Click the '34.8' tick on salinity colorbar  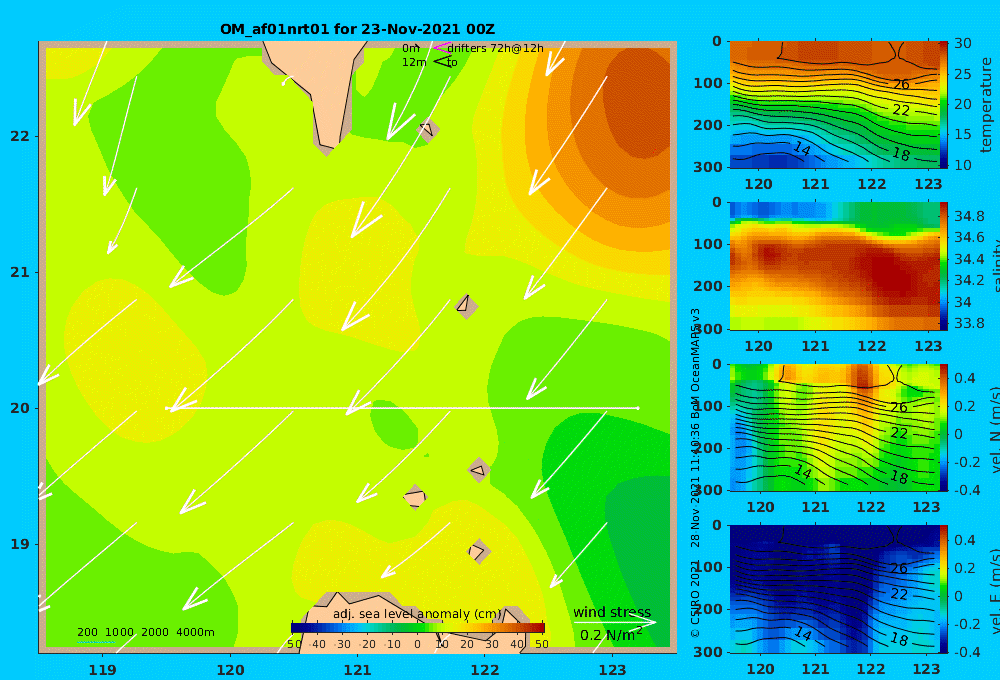pyautogui.click(x=969, y=216)
